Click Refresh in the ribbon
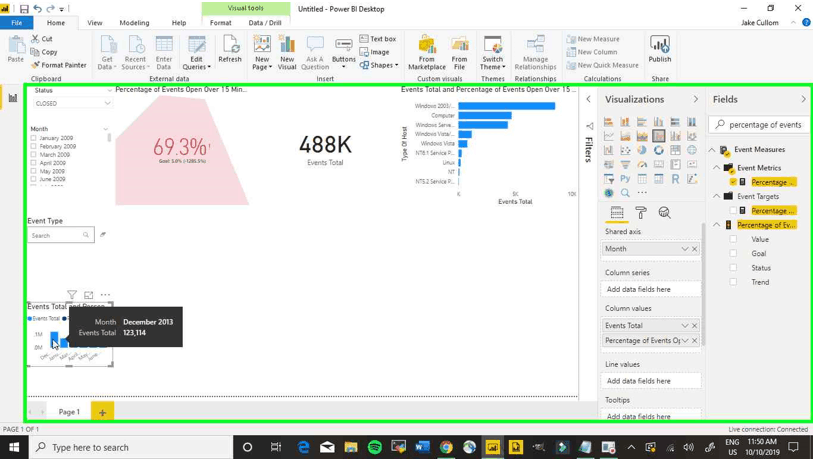Screen dimensions: 813x461 click(230, 50)
